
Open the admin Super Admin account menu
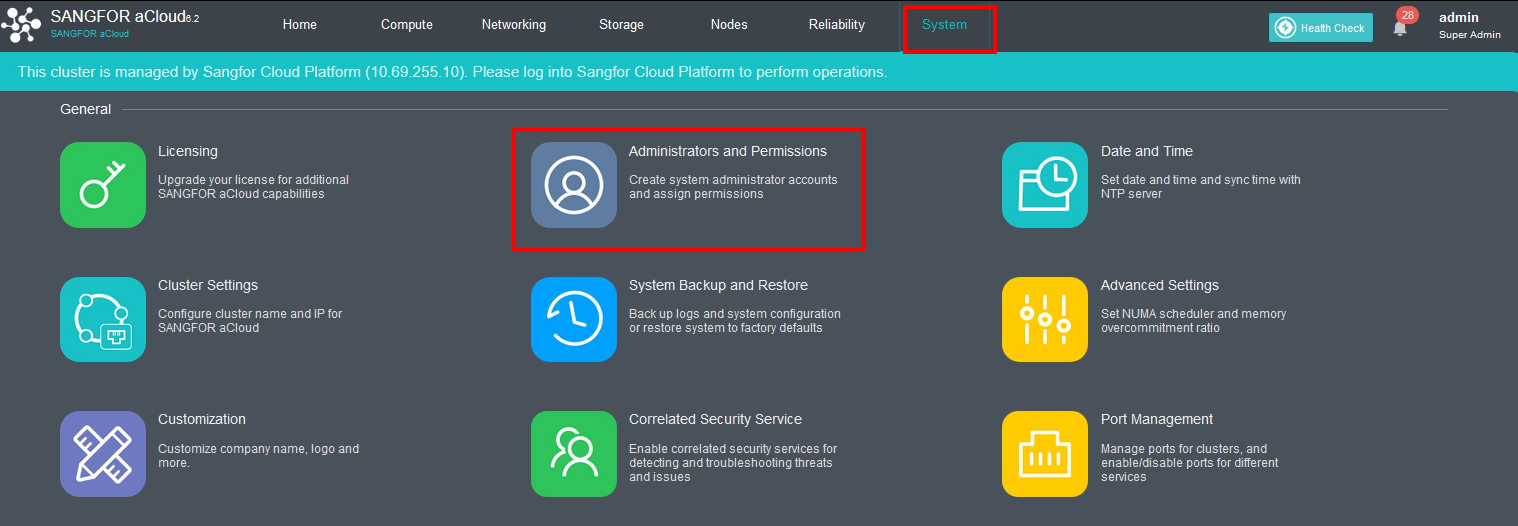point(1470,26)
